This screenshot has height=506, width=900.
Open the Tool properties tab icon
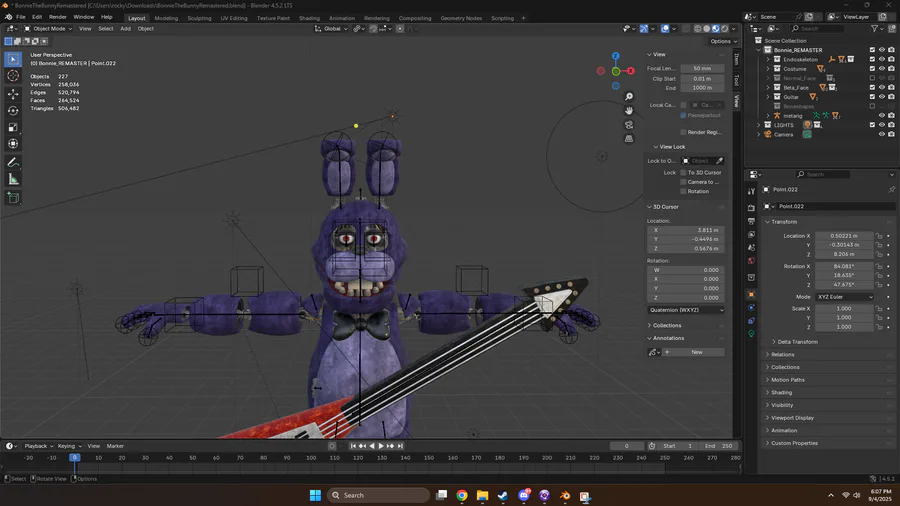751,192
